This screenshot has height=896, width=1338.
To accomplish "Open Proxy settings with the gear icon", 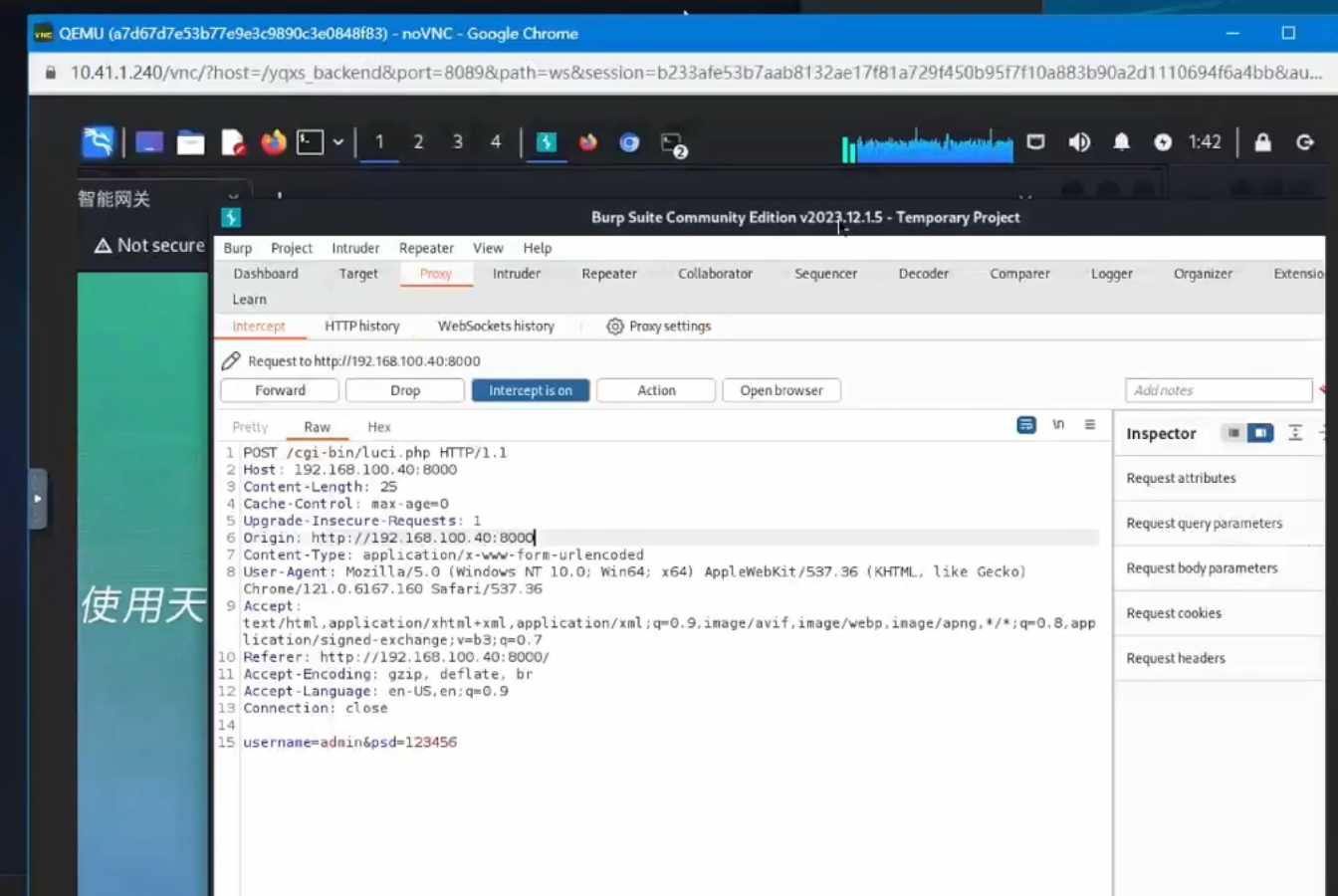I will 659,327.
